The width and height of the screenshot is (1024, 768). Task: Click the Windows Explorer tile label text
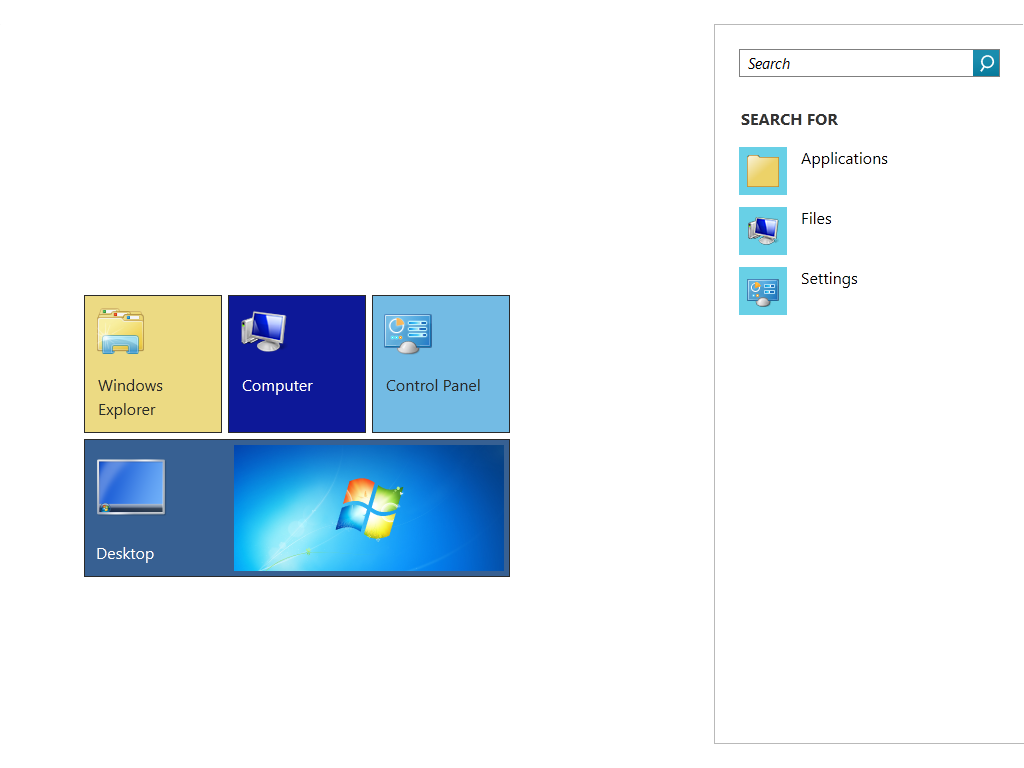tap(130, 397)
